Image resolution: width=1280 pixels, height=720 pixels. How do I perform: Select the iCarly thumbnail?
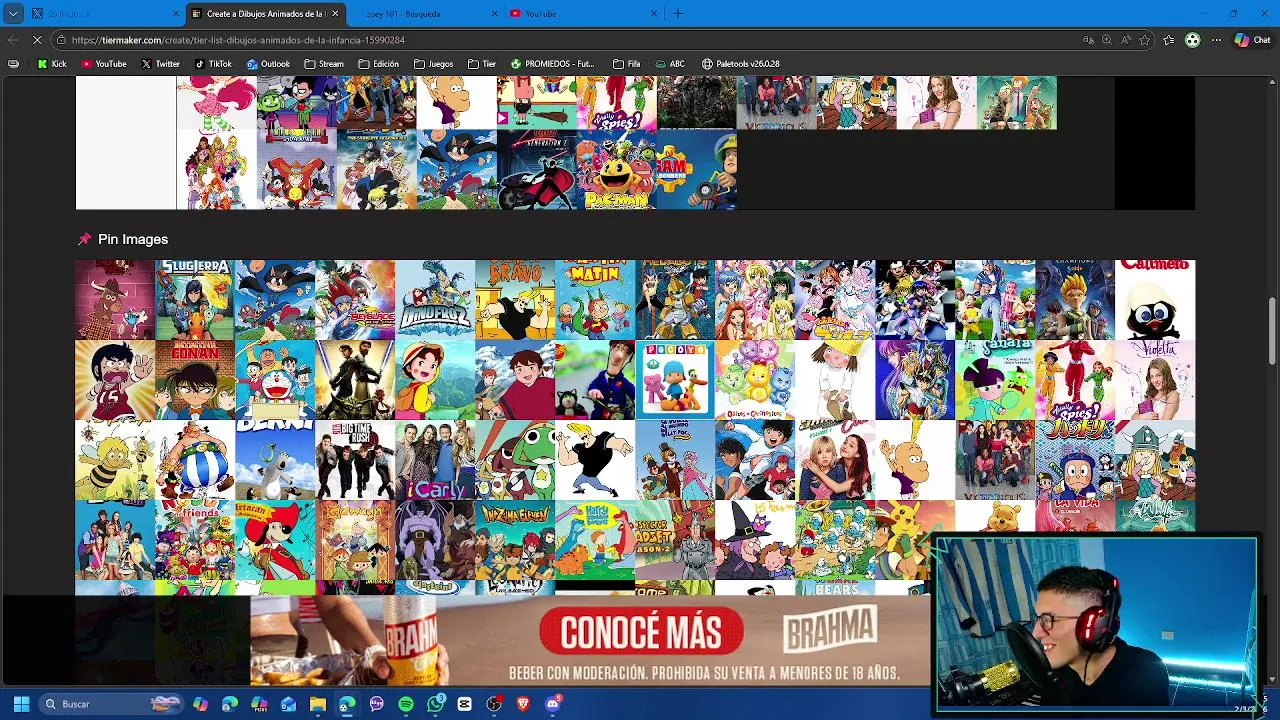pyautogui.click(x=435, y=460)
